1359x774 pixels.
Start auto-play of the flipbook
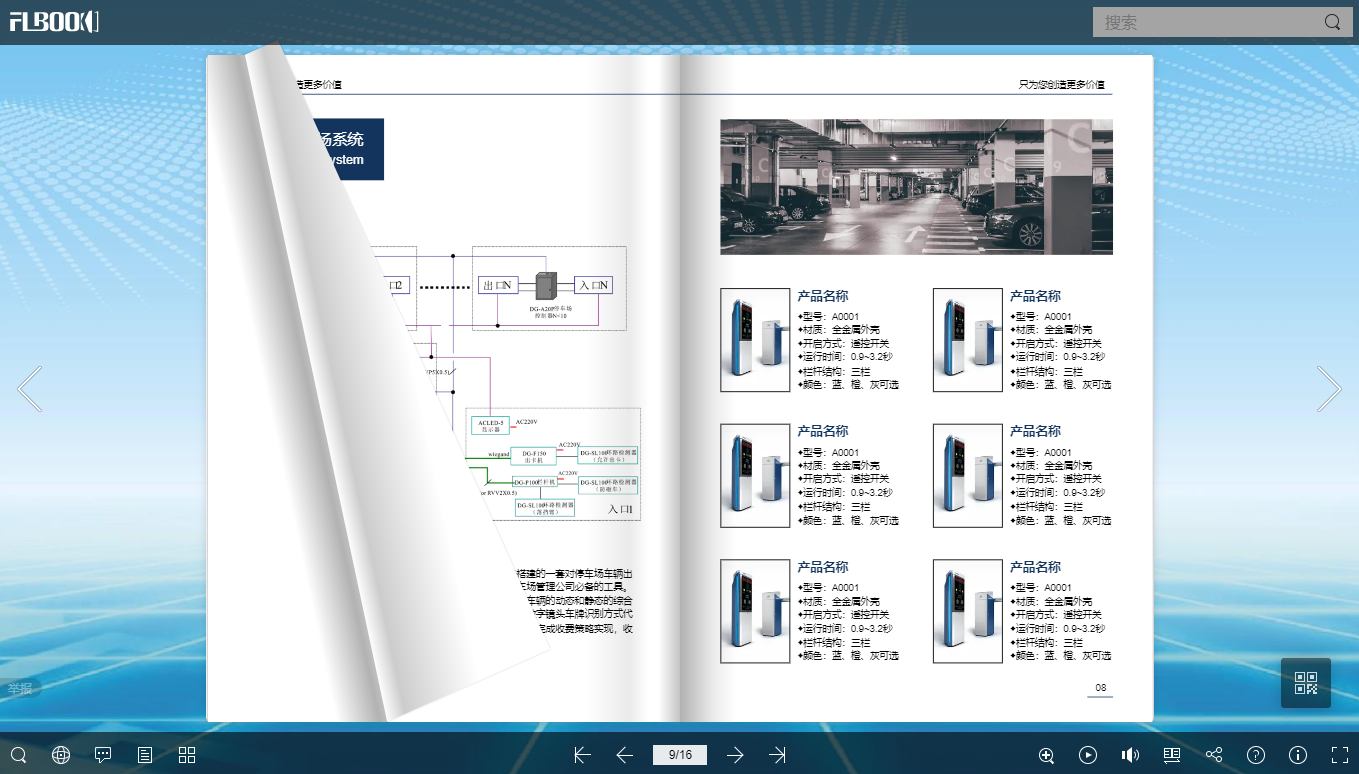click(1088, 755)
